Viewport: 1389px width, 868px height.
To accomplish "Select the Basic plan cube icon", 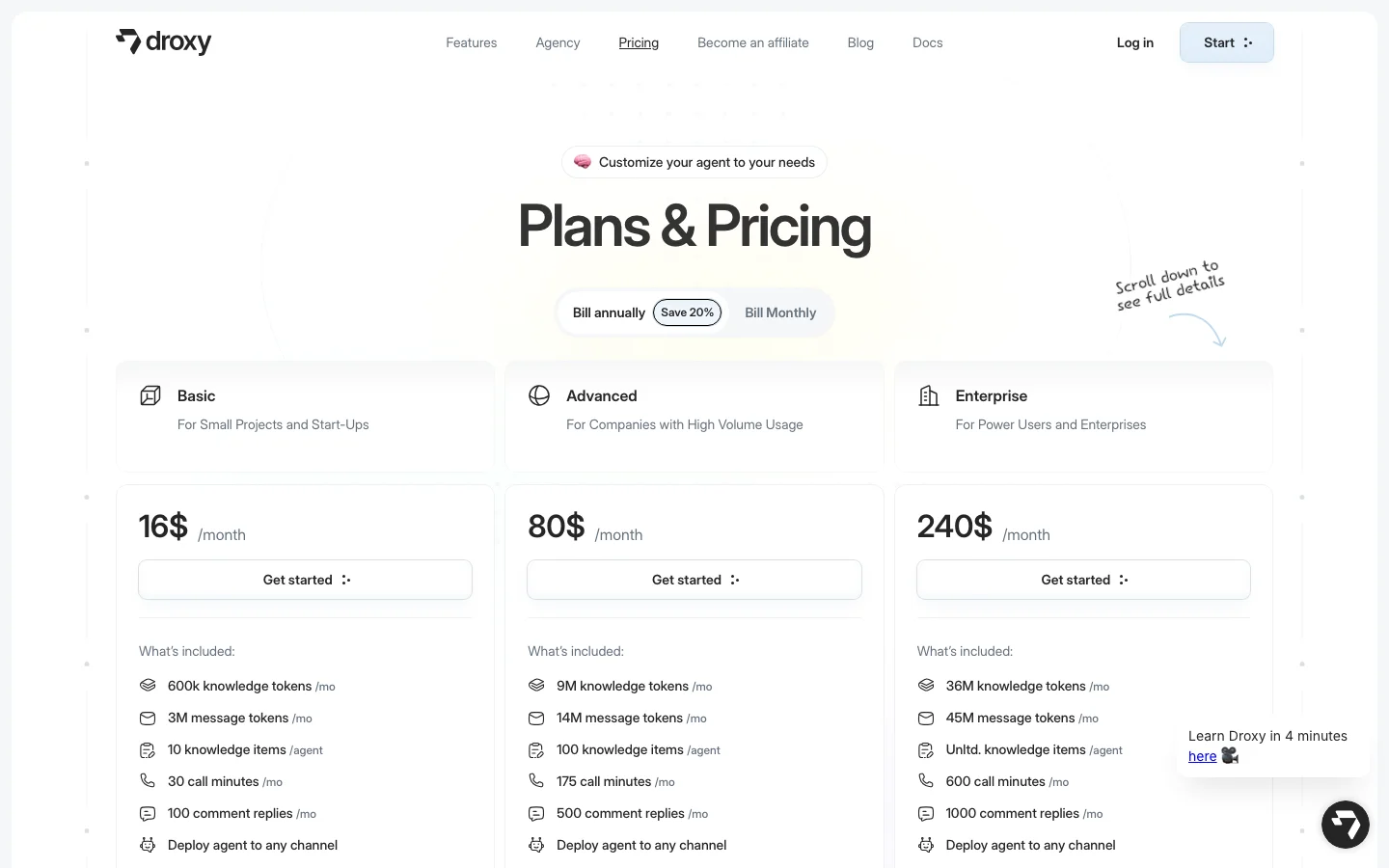I will pos(150,395).
